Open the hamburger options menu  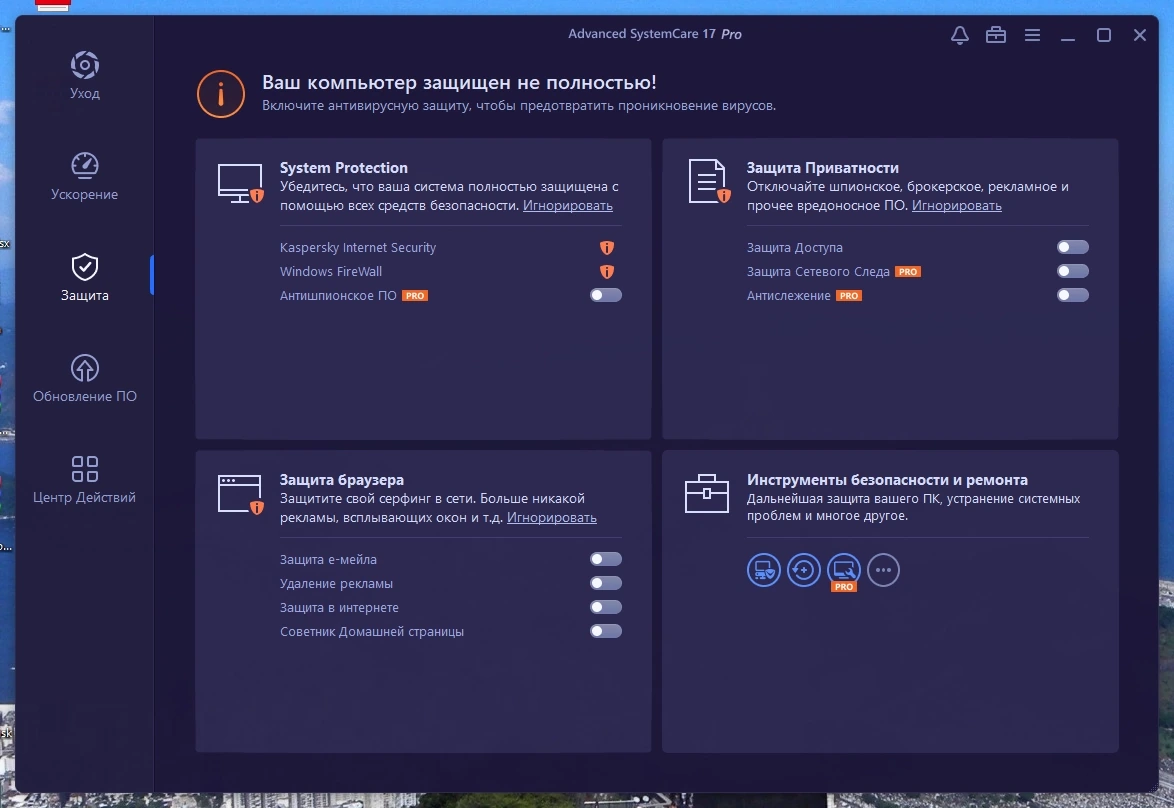pos(1032,35)
